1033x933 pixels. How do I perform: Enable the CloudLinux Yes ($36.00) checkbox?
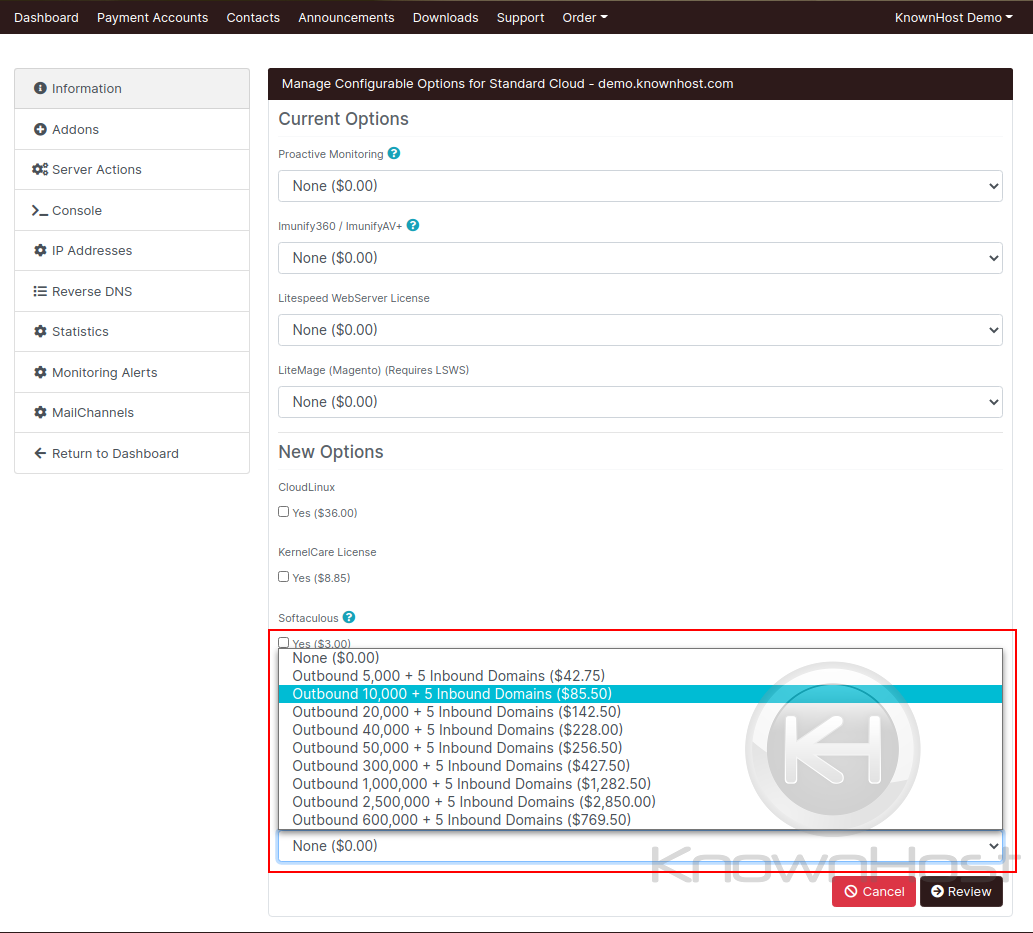(283, 512)
